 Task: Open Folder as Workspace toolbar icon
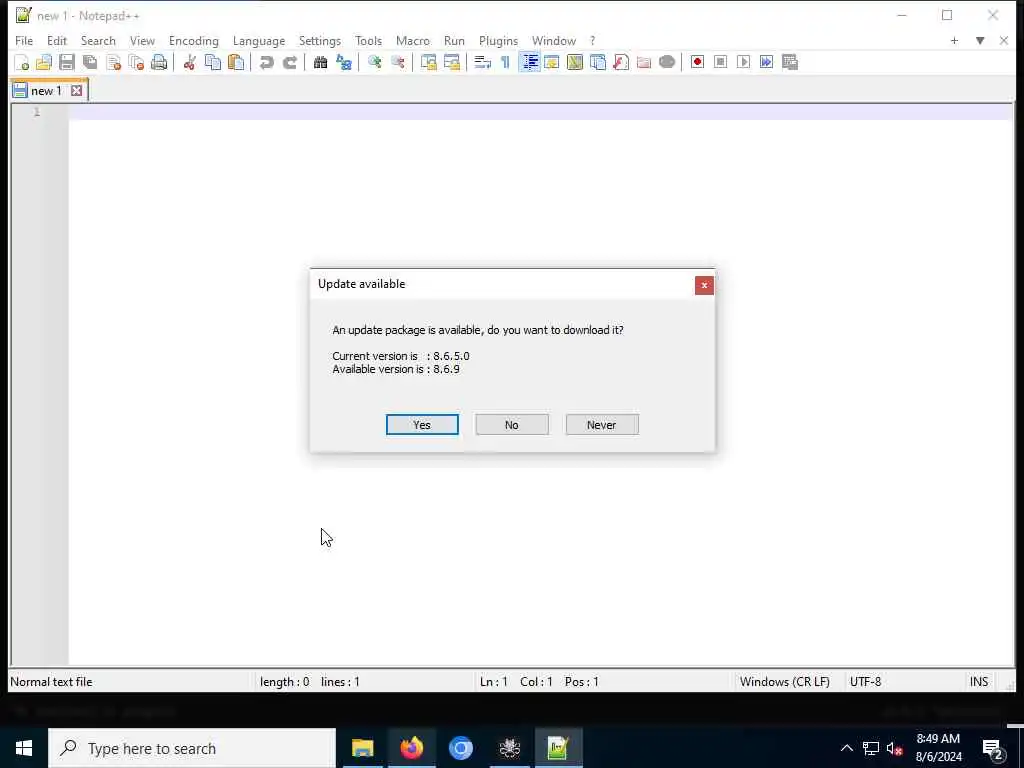[644, 62]
